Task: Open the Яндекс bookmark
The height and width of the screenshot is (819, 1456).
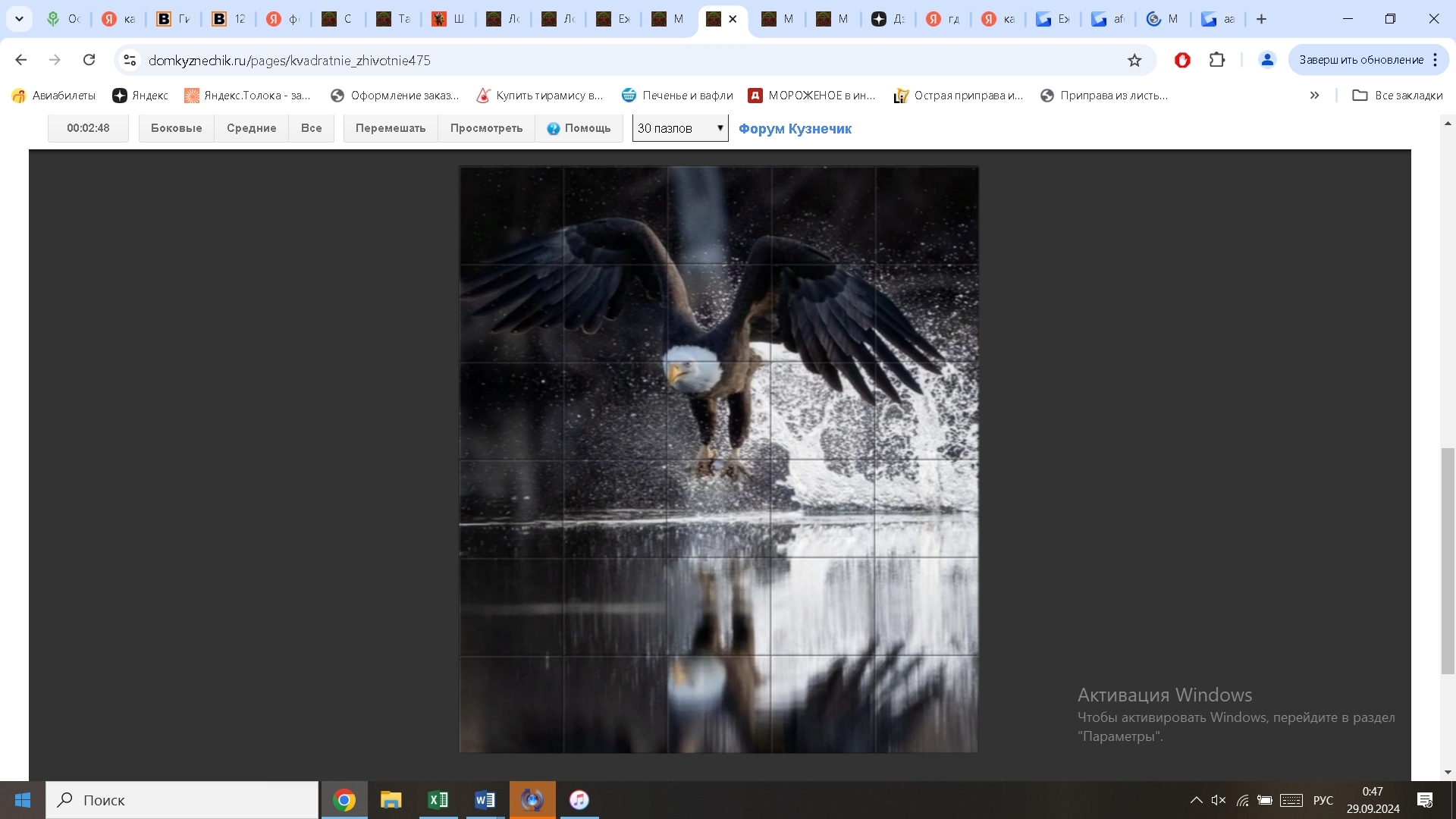Action: coord(140,96)
